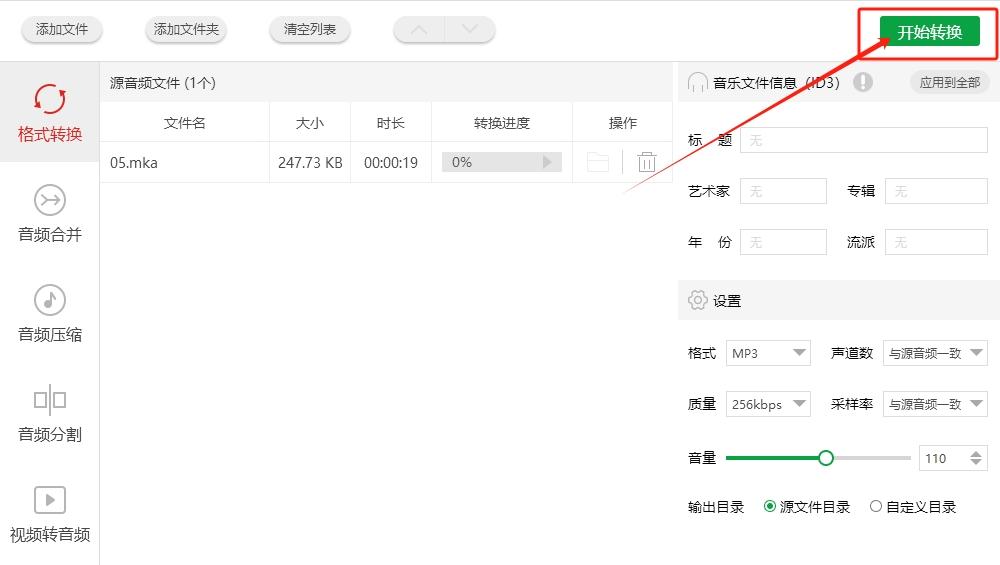
Task: Click the 00:00:19 duration cell
Action: [x=391, y=163]
